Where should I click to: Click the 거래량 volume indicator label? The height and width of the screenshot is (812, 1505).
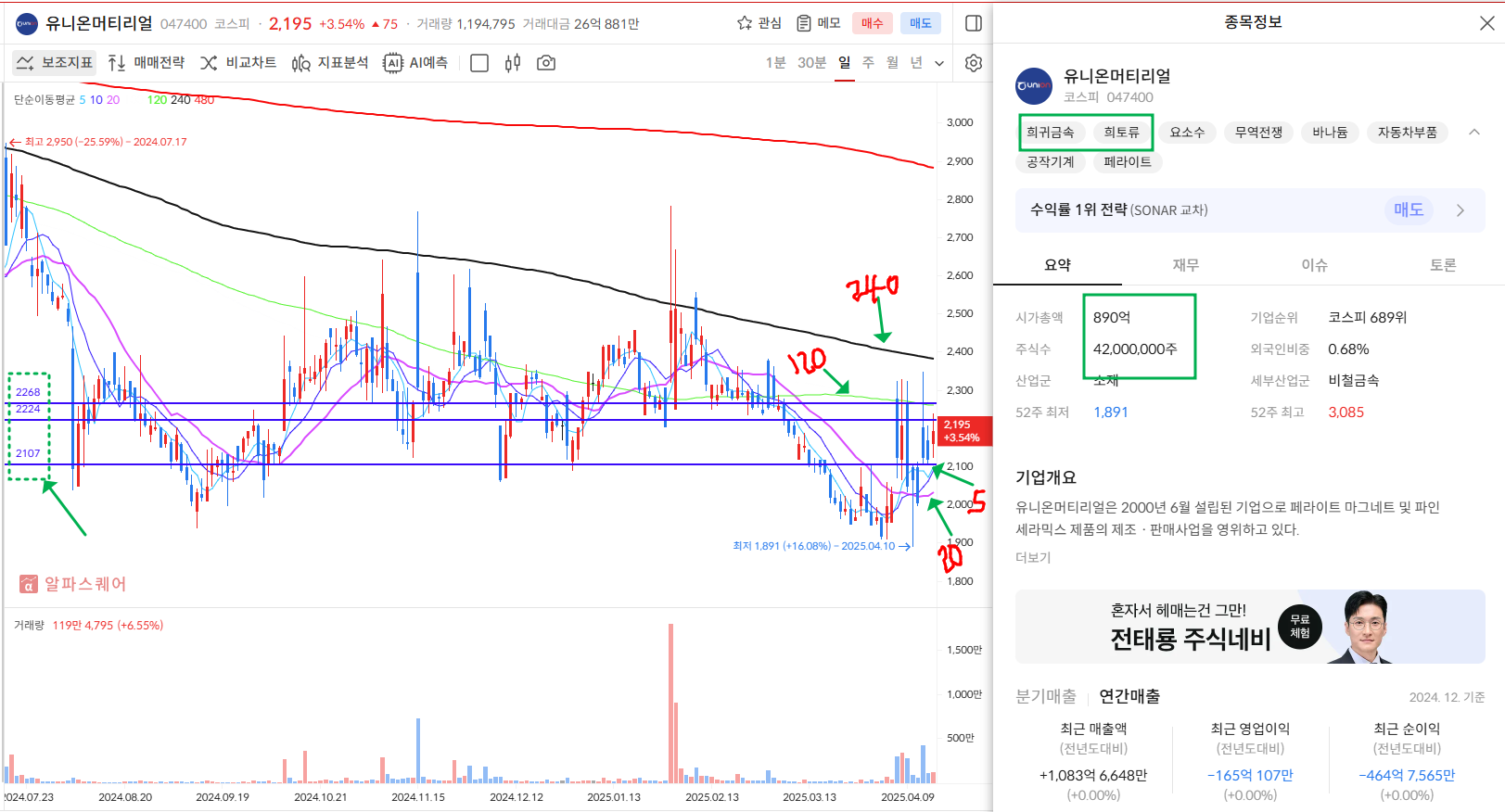(29, 626)
